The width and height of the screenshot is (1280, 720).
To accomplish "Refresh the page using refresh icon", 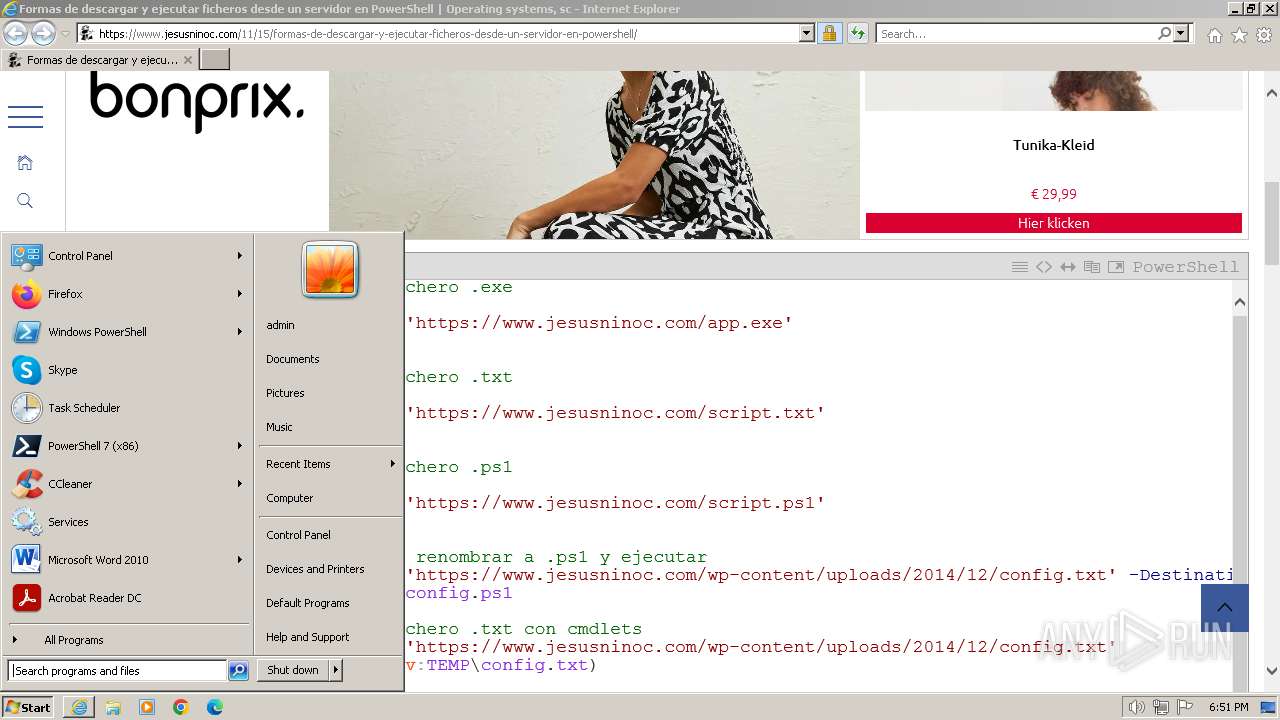I will (x=857, y=33).
